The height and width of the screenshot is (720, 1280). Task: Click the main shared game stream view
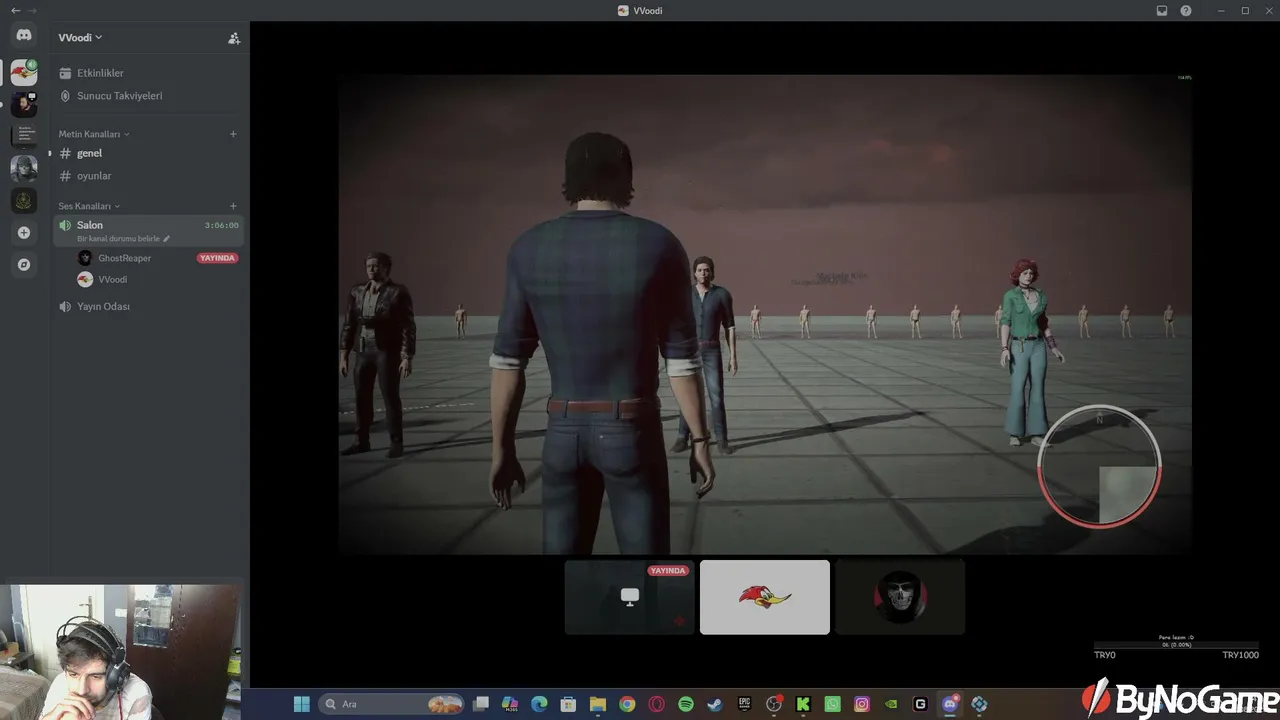tap(765, 314)
